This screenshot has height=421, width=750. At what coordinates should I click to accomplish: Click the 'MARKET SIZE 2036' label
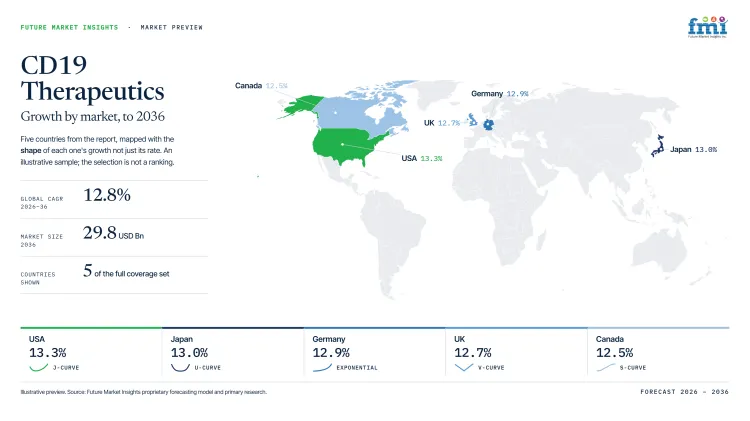tap(42, 240)
